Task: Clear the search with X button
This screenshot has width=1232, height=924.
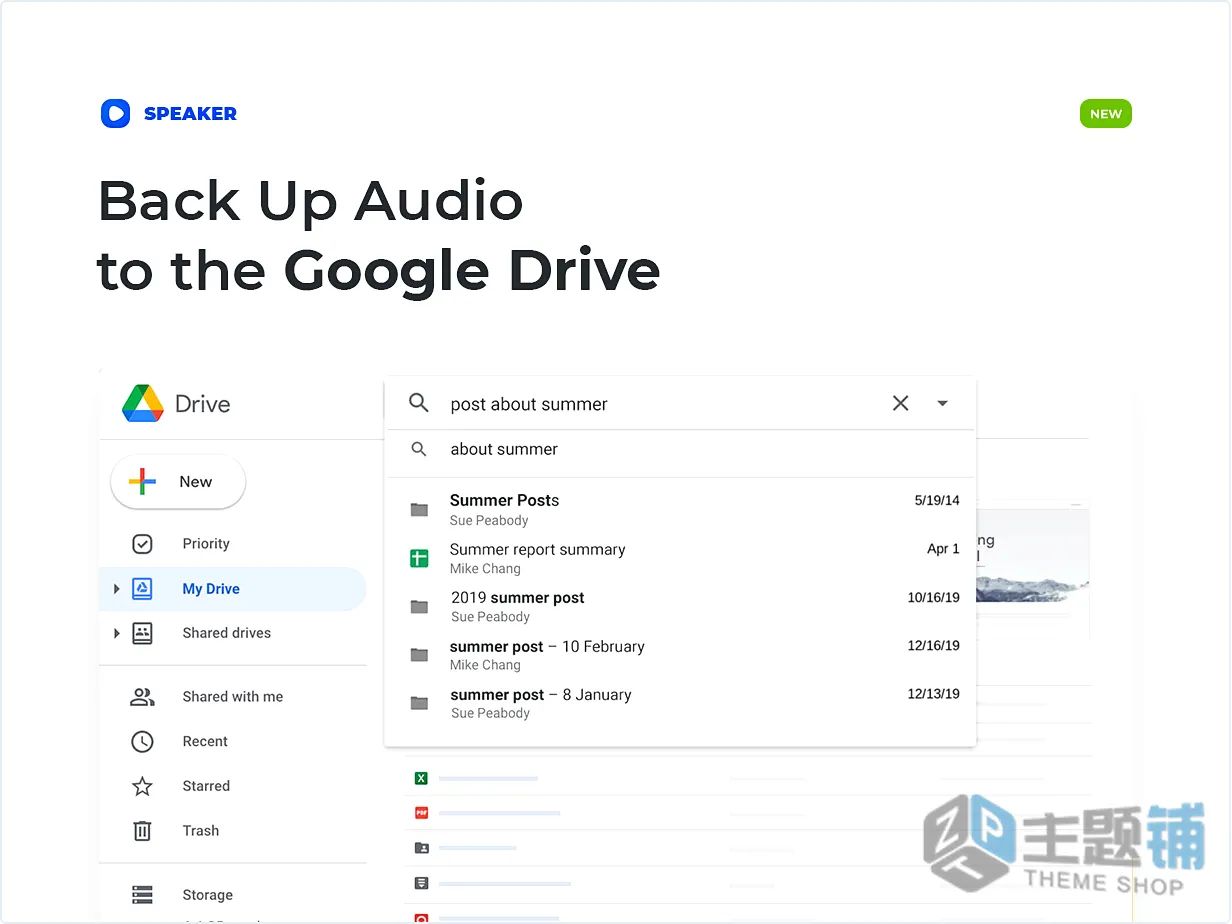Action: pyautogui.click(x=901, y=403)
